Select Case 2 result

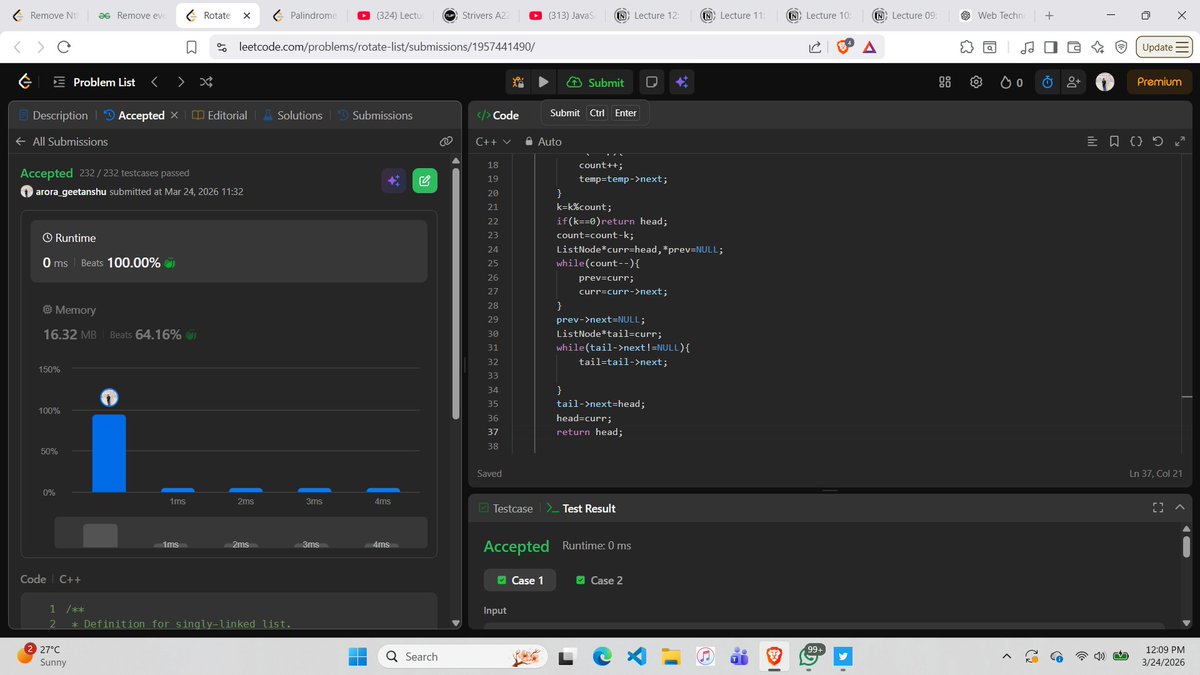coord(600,580)
